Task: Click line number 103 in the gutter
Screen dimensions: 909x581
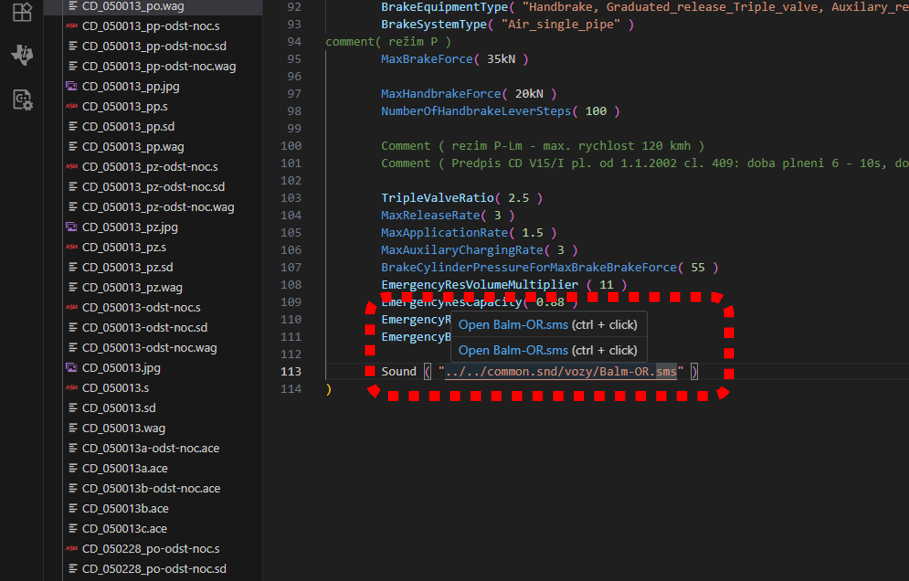Action: 290,198
